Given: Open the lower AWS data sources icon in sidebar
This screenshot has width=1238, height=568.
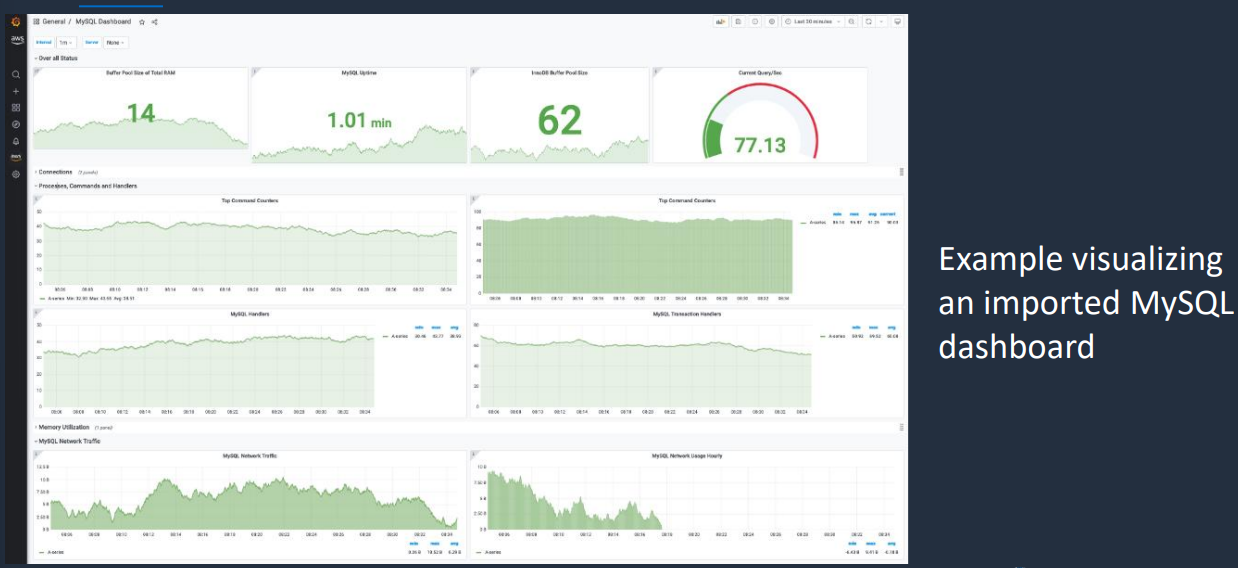Looking at the screenshot, I should (x=16, y=157).
